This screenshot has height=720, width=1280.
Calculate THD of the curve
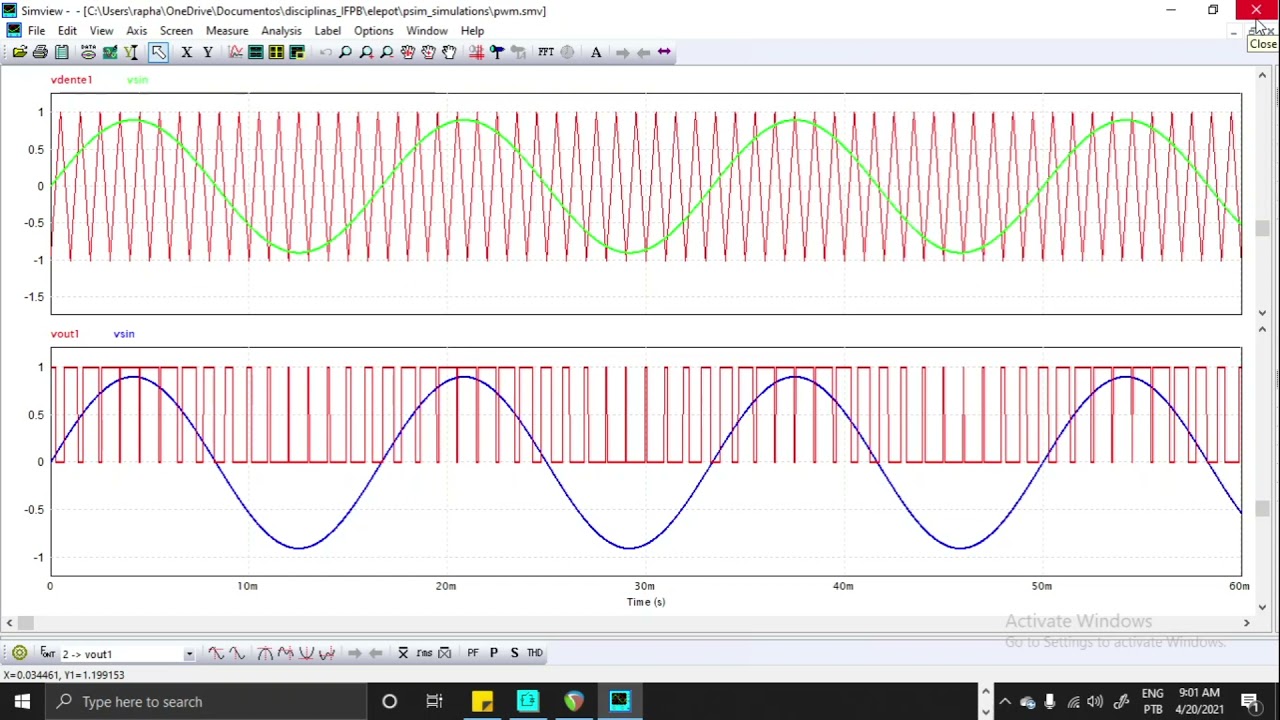click(535, 653)
